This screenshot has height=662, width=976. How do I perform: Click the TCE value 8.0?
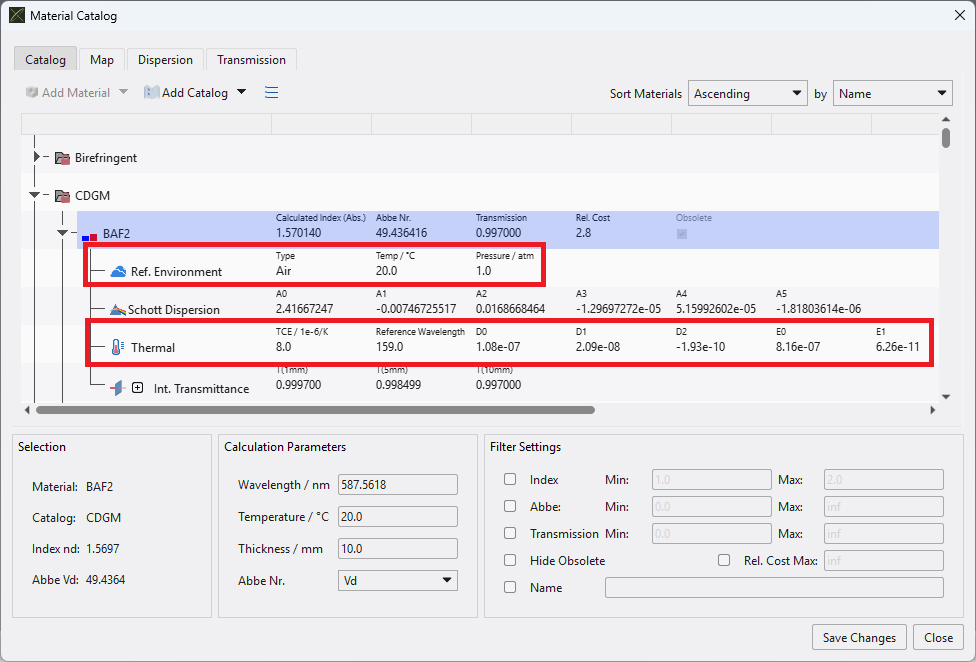tap(283, 347)
